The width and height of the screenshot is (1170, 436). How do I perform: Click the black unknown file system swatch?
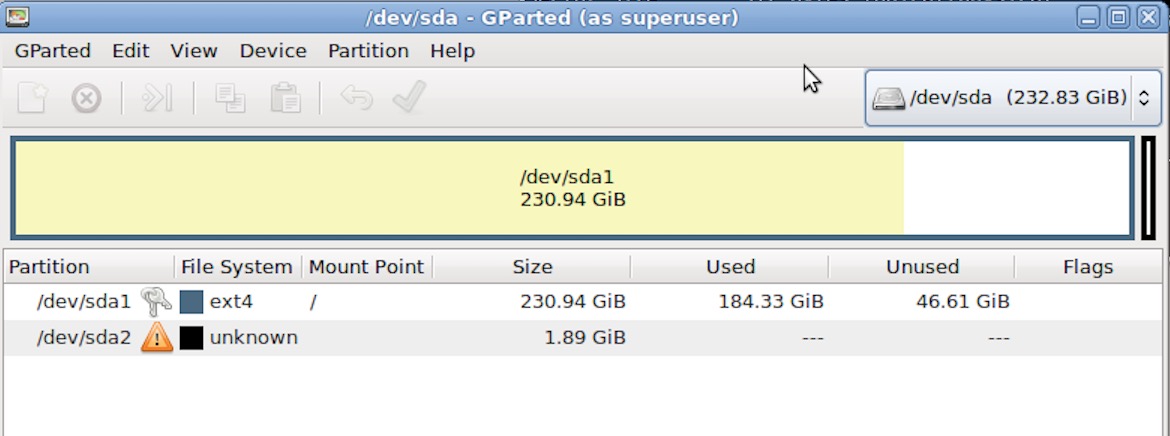click(191, 338)
